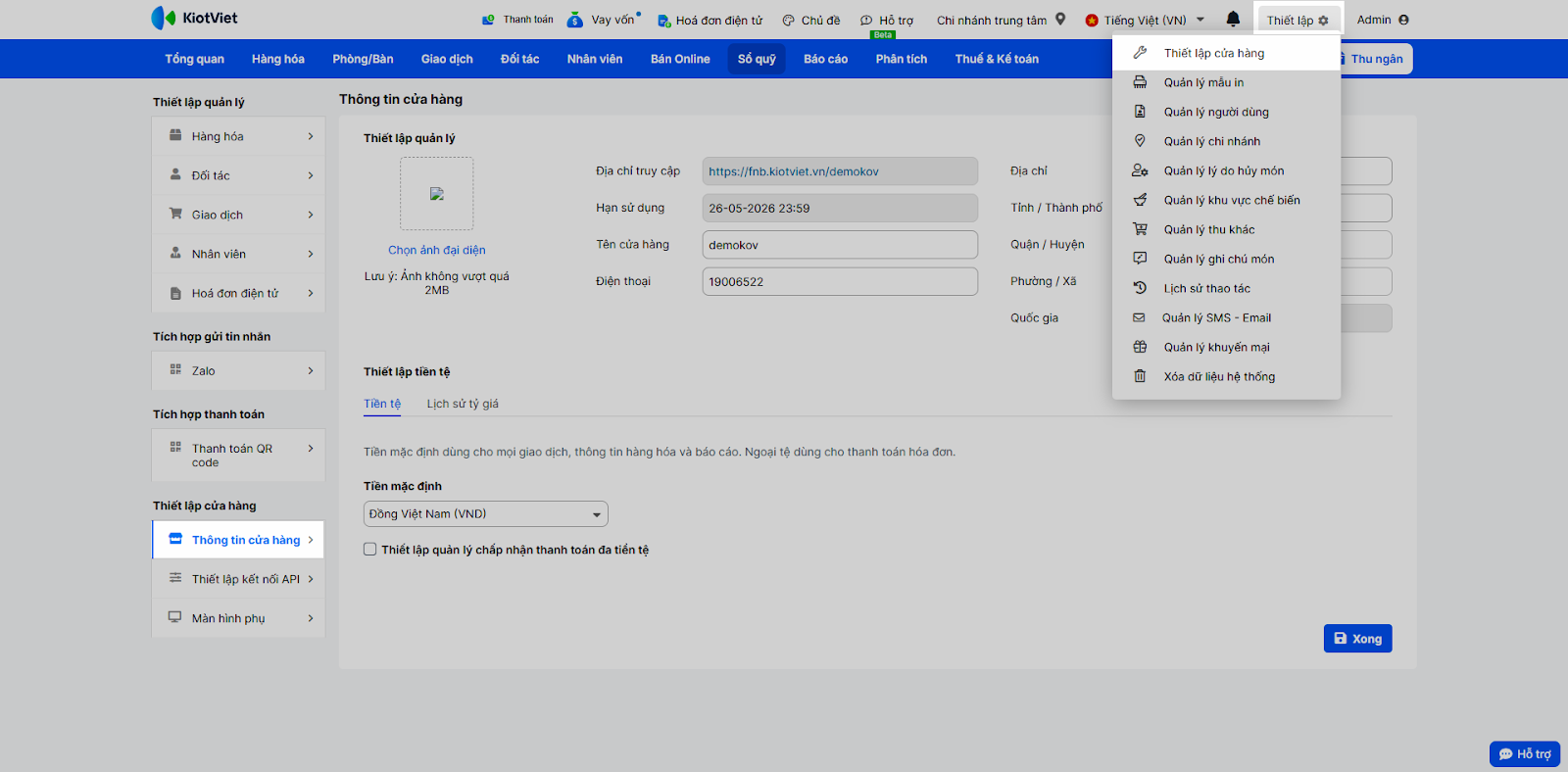Click the Chi nhánh trung tâm branch selector

tap(1001, 21)
